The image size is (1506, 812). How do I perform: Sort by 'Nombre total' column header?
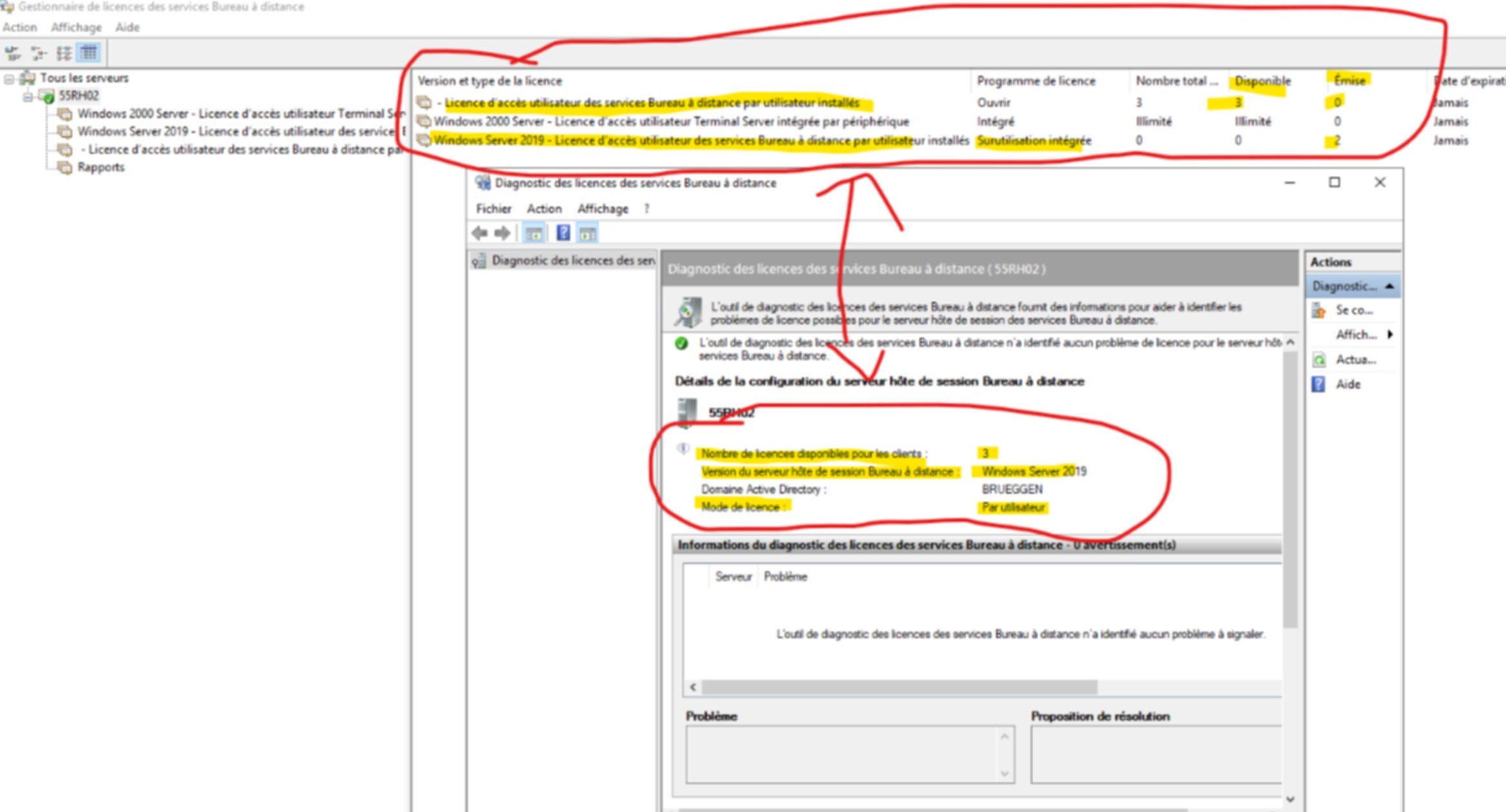[1177, 81]
